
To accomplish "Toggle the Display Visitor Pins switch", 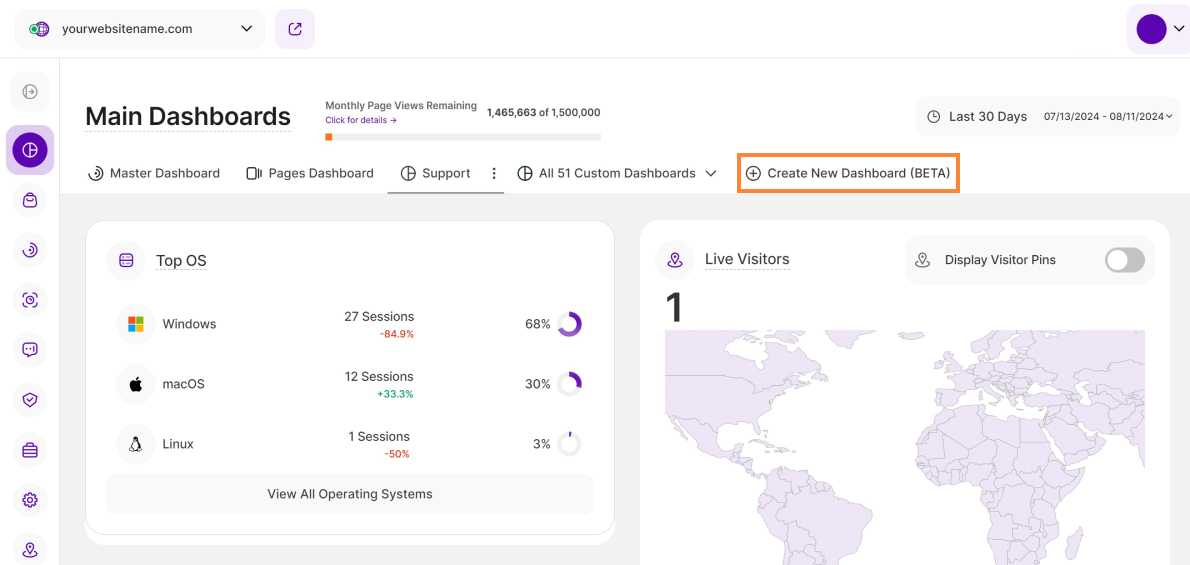I will click(x=1124, y=260).
